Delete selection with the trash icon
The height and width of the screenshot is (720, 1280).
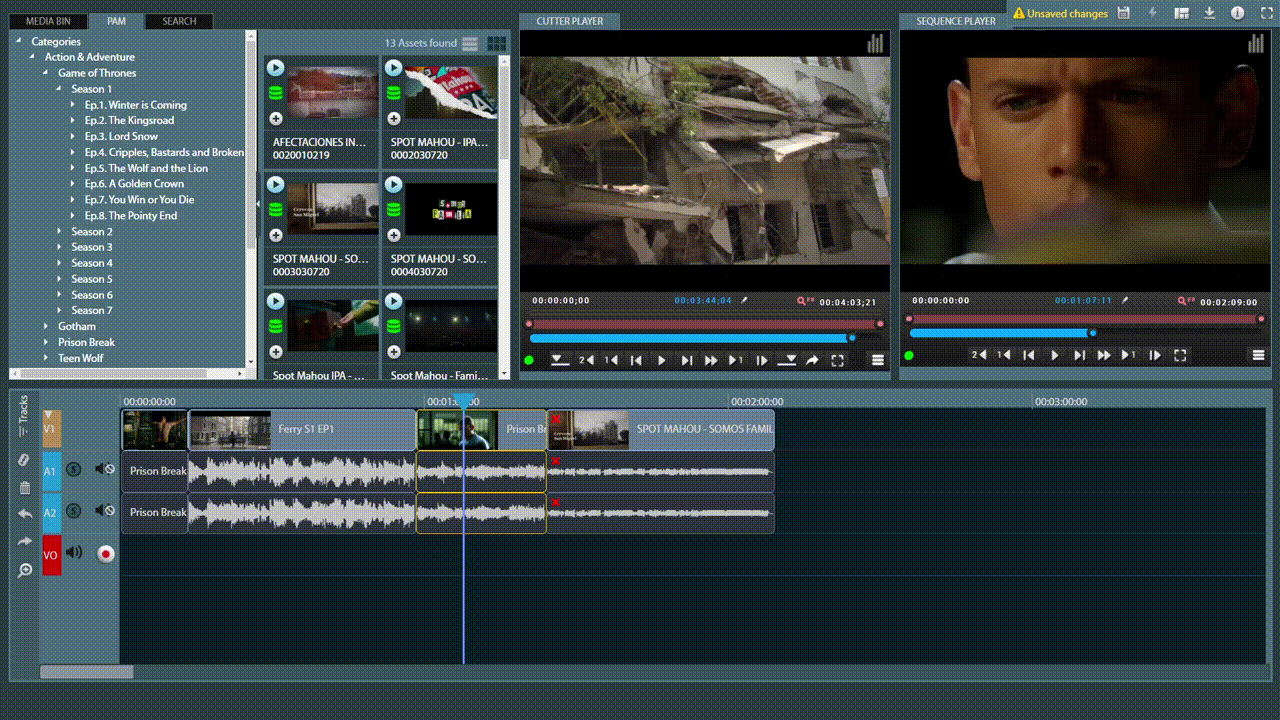pyautogui.click(x=25, y=488)
